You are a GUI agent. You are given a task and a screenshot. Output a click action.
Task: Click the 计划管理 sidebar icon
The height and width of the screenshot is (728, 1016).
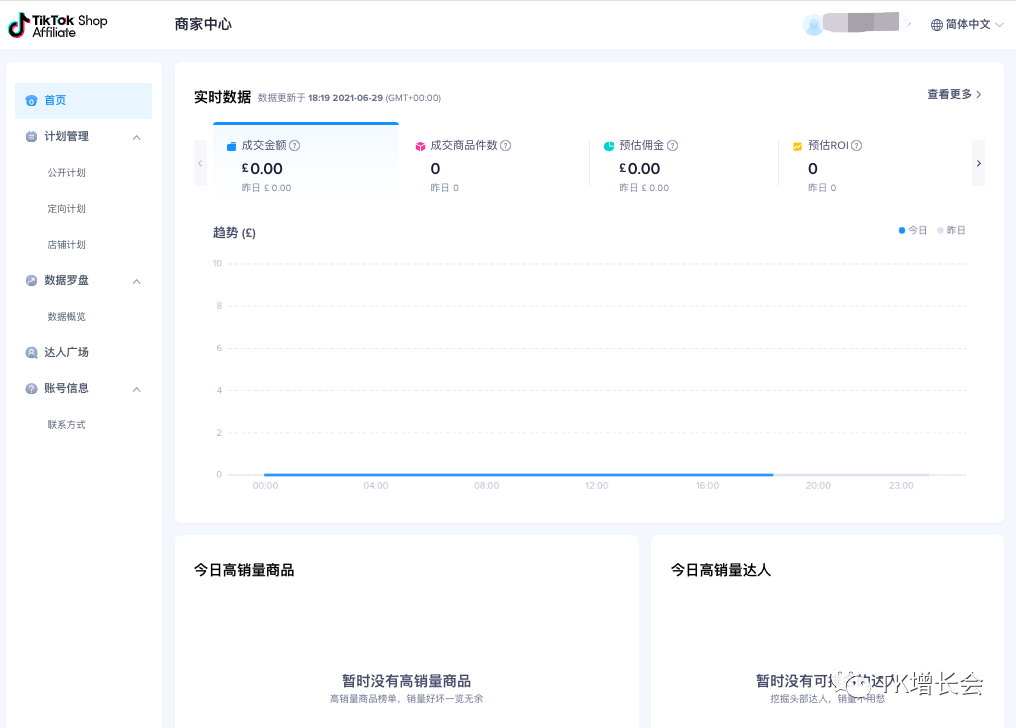[x=33, y=136]
